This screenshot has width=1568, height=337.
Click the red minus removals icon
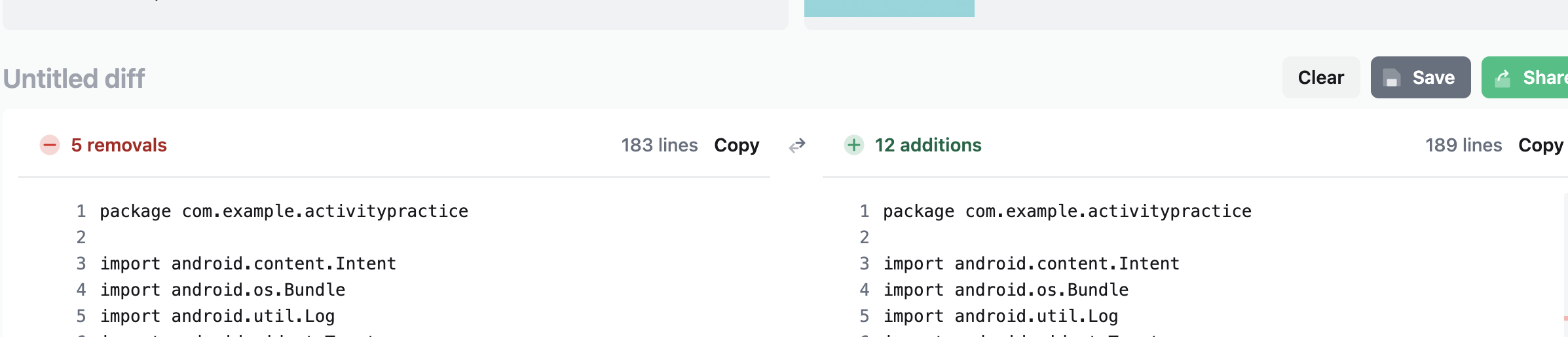point(50,145)
